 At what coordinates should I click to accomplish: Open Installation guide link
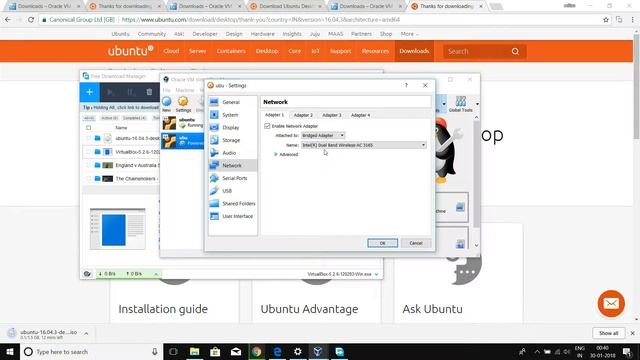click(163, 309)
